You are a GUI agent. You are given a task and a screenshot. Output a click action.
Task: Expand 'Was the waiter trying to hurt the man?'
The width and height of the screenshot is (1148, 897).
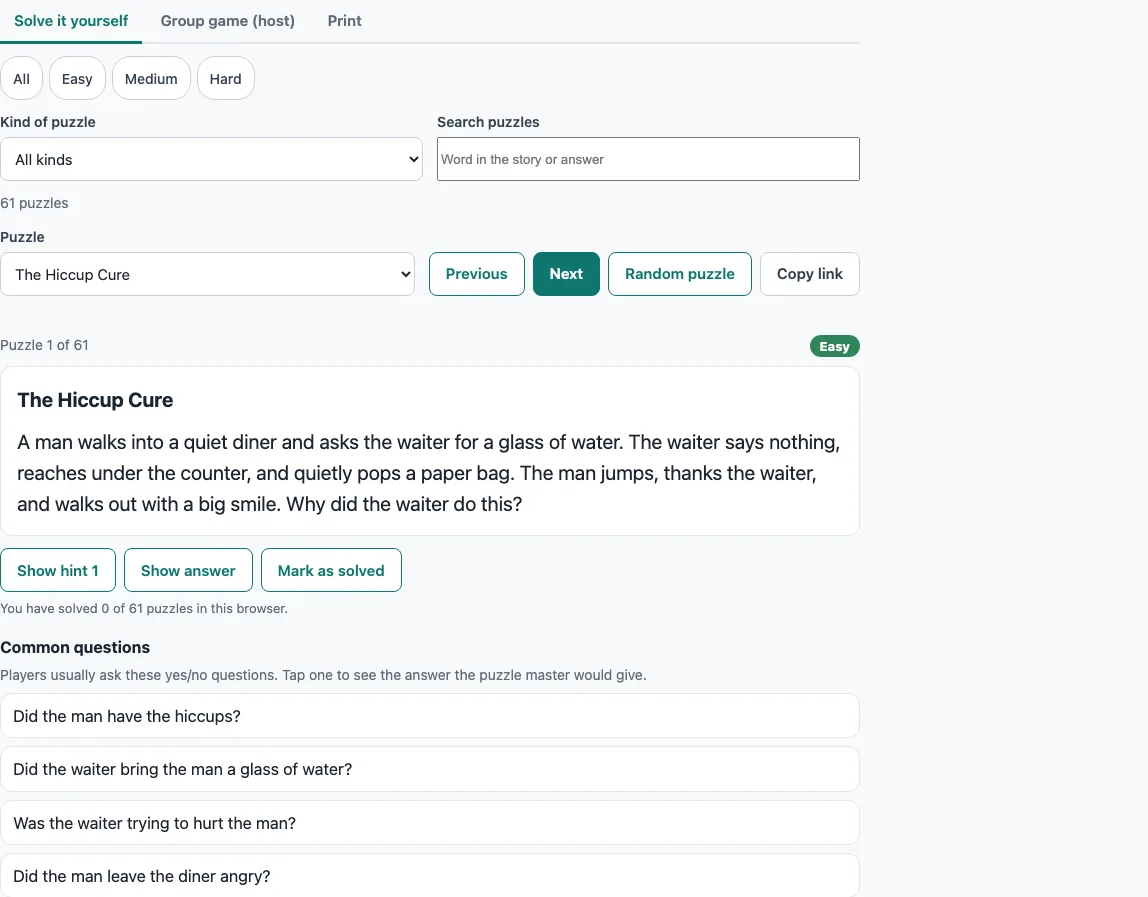(430, 823)
